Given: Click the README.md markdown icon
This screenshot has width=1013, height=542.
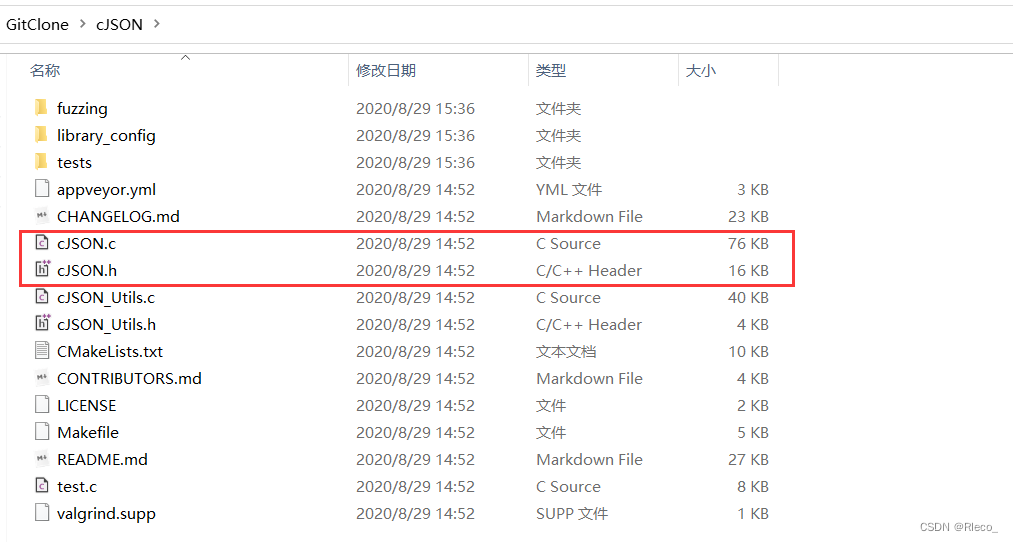Looking at the screenshot, I should pyautogui.click(x=42, y=459).
